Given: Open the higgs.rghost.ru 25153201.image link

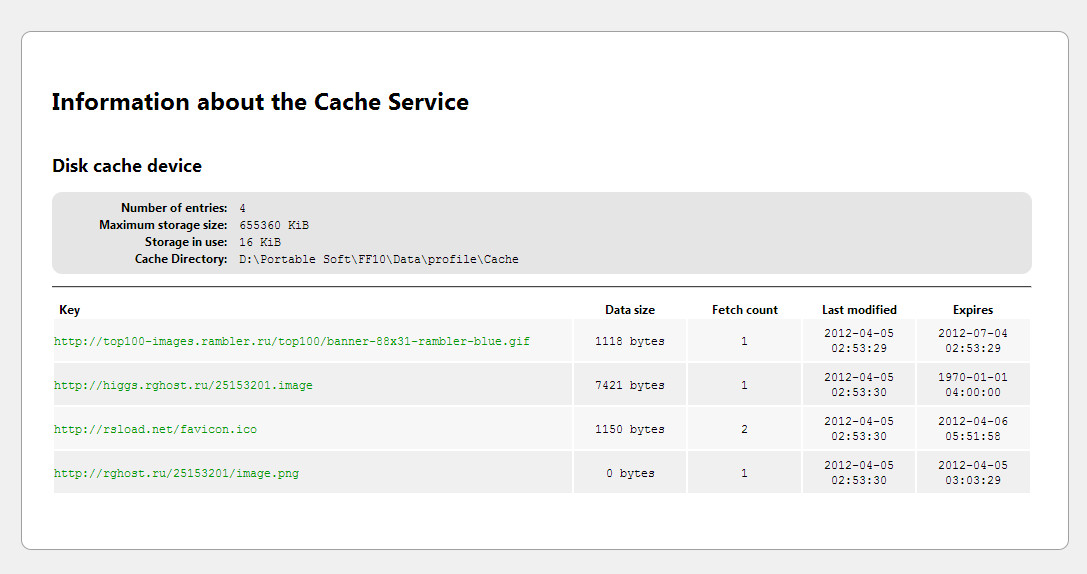Looking at the screenshot, I should pos(183,386).
